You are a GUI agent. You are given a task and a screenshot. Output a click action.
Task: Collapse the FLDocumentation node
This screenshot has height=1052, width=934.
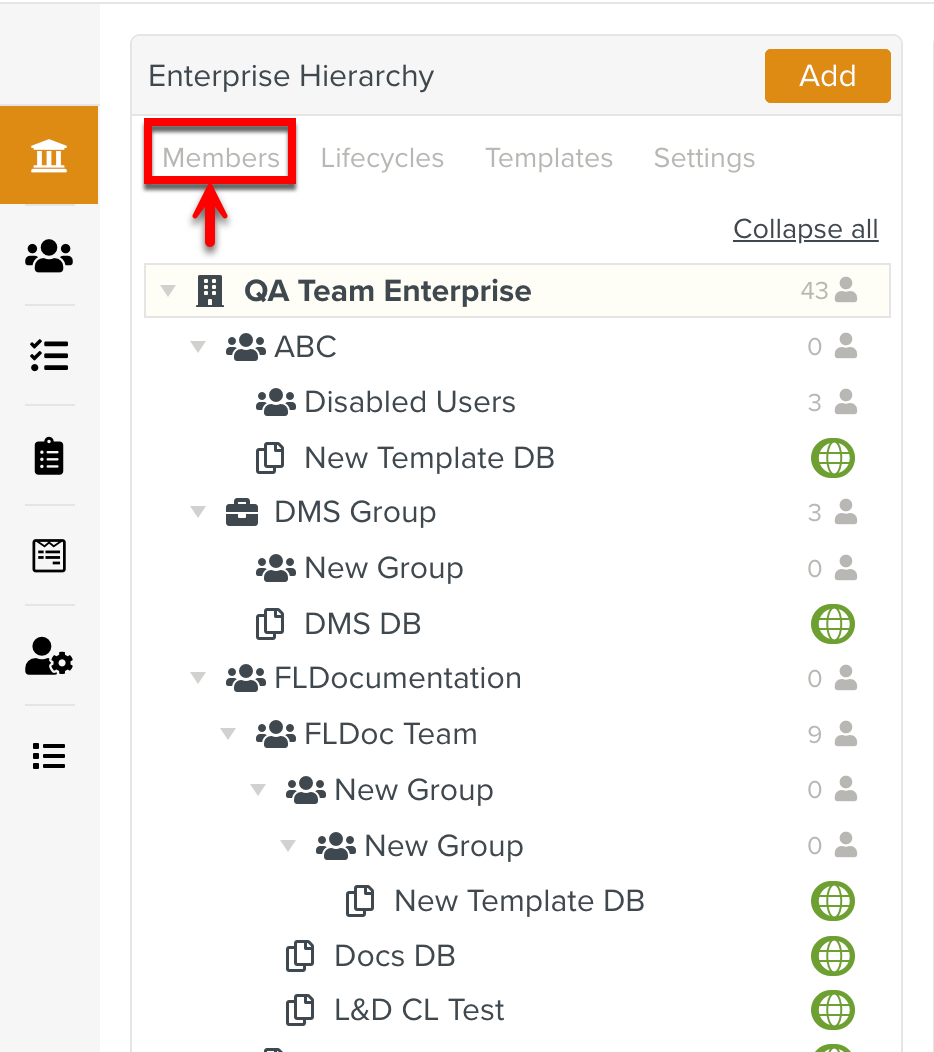(x=198, y=679)
